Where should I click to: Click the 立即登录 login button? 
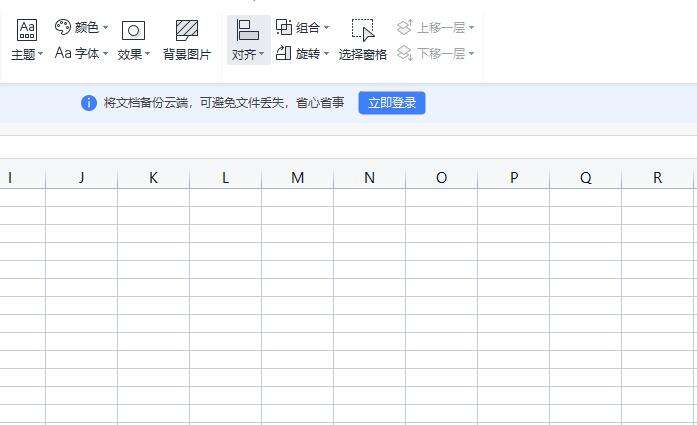point(392,103)
